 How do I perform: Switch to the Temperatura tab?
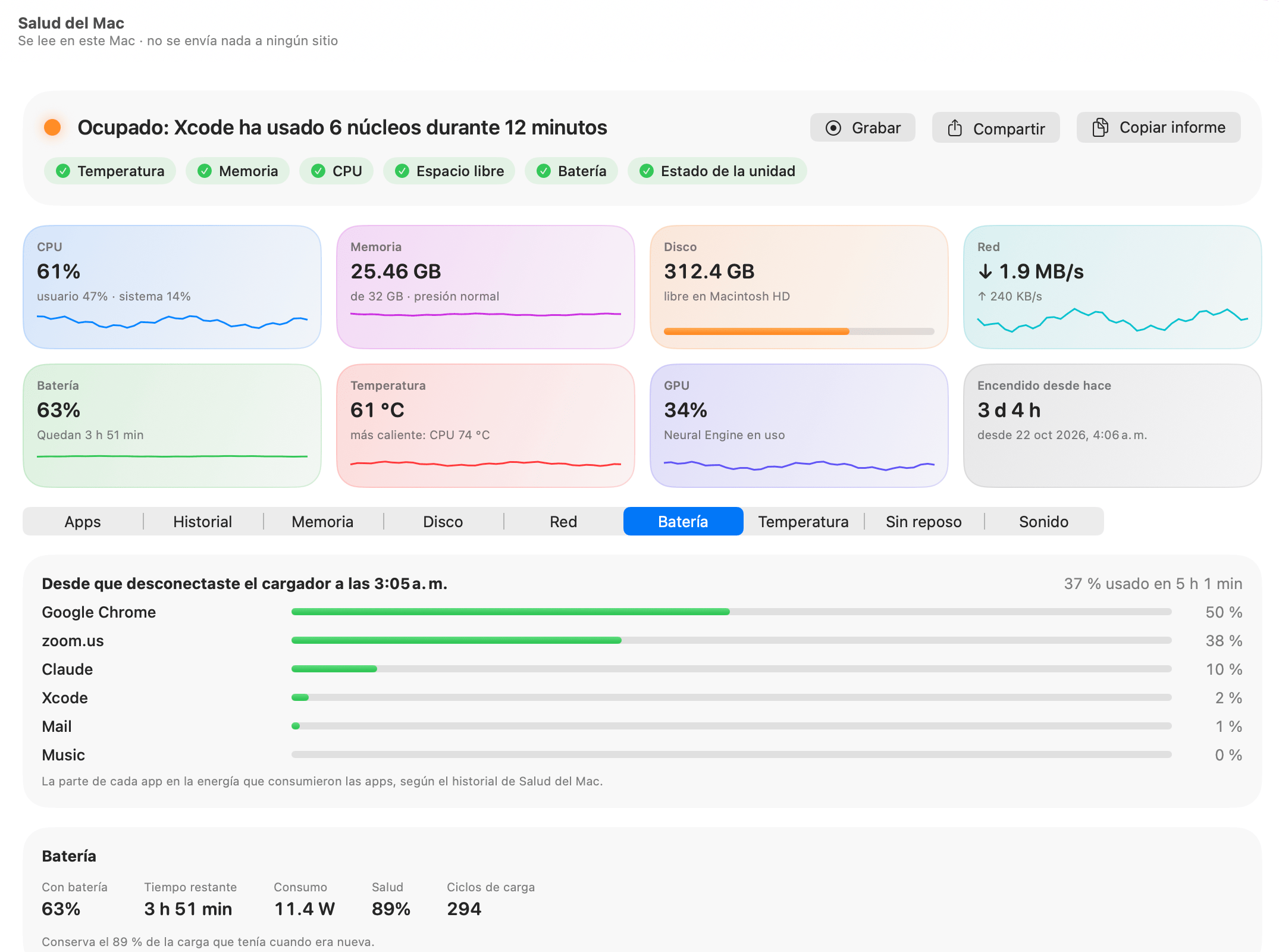pyautogui.click(x=804, y=522)
